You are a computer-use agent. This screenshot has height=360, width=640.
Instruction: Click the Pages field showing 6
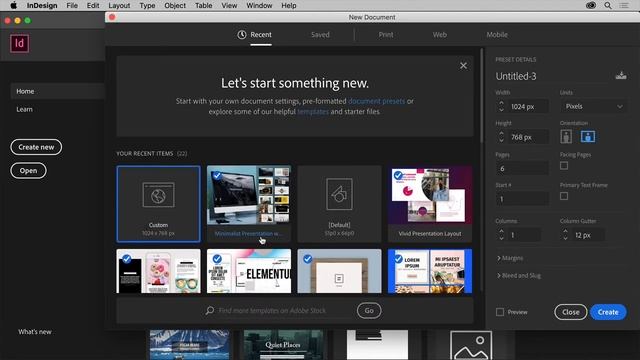point(522,169)
